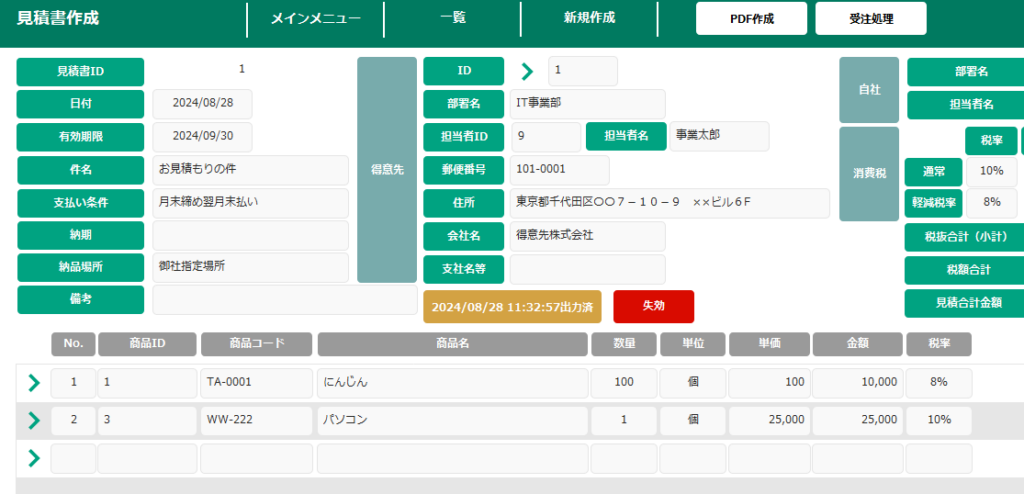
Task: Select the 郵便番号 field showing 101-0001
Action: pos(587,170)
